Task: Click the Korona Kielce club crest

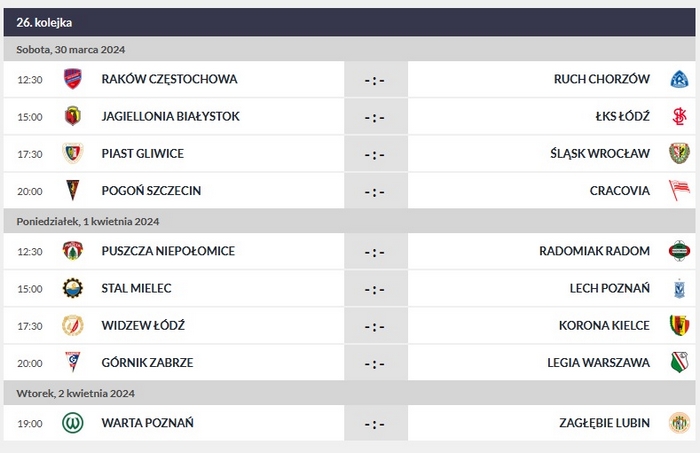Action: click(679, 325)
